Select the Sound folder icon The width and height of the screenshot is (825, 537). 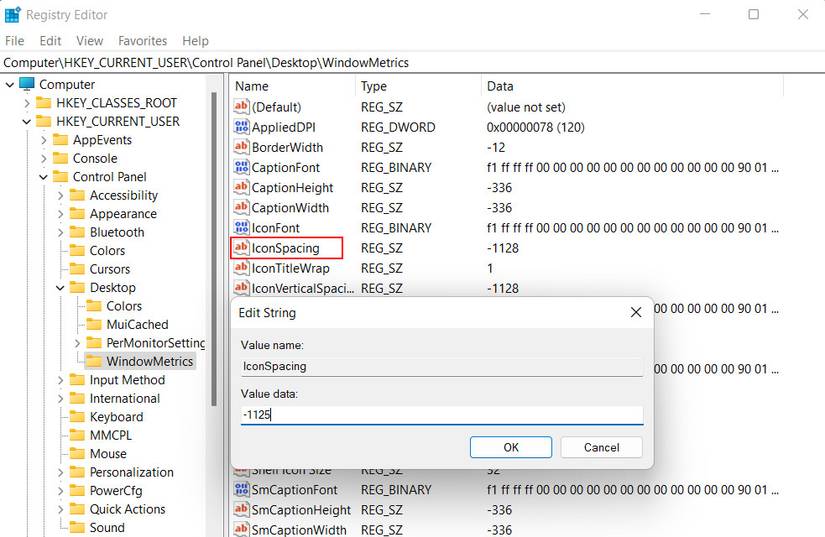coord(77,527)
